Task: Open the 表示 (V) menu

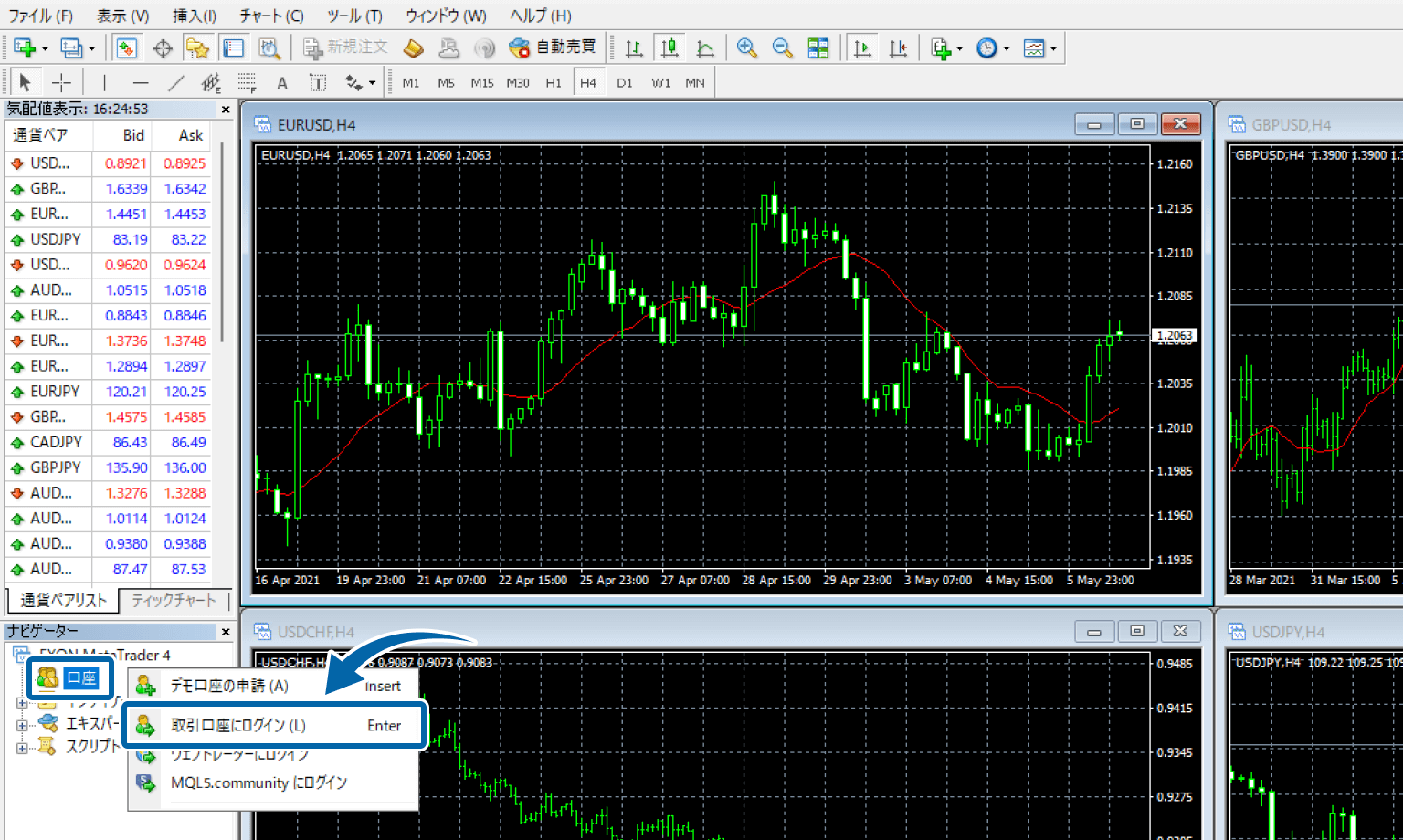Action: coord(122,16)
